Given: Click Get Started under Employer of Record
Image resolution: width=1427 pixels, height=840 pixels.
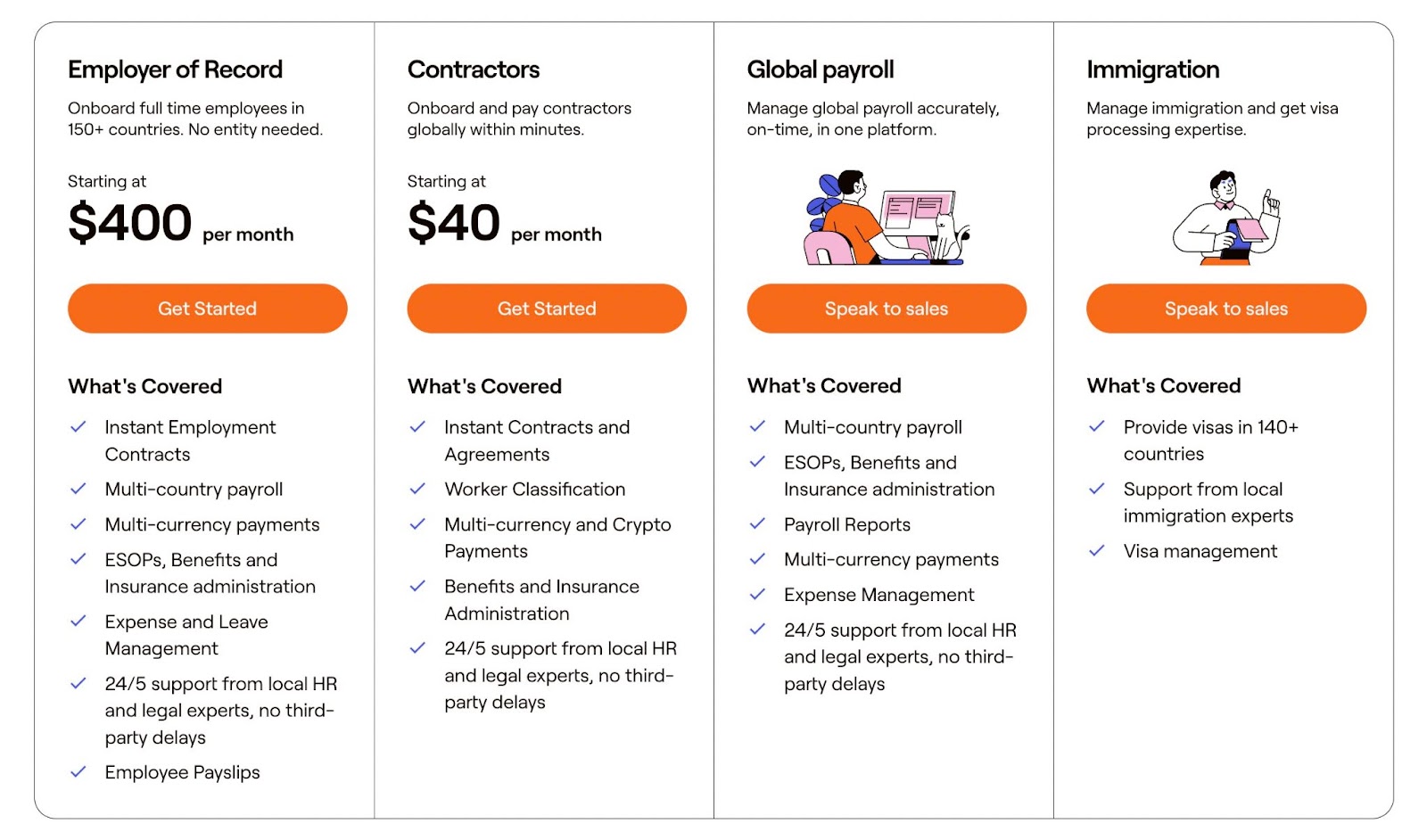Looking at the screenshot, I should (207, 309).
